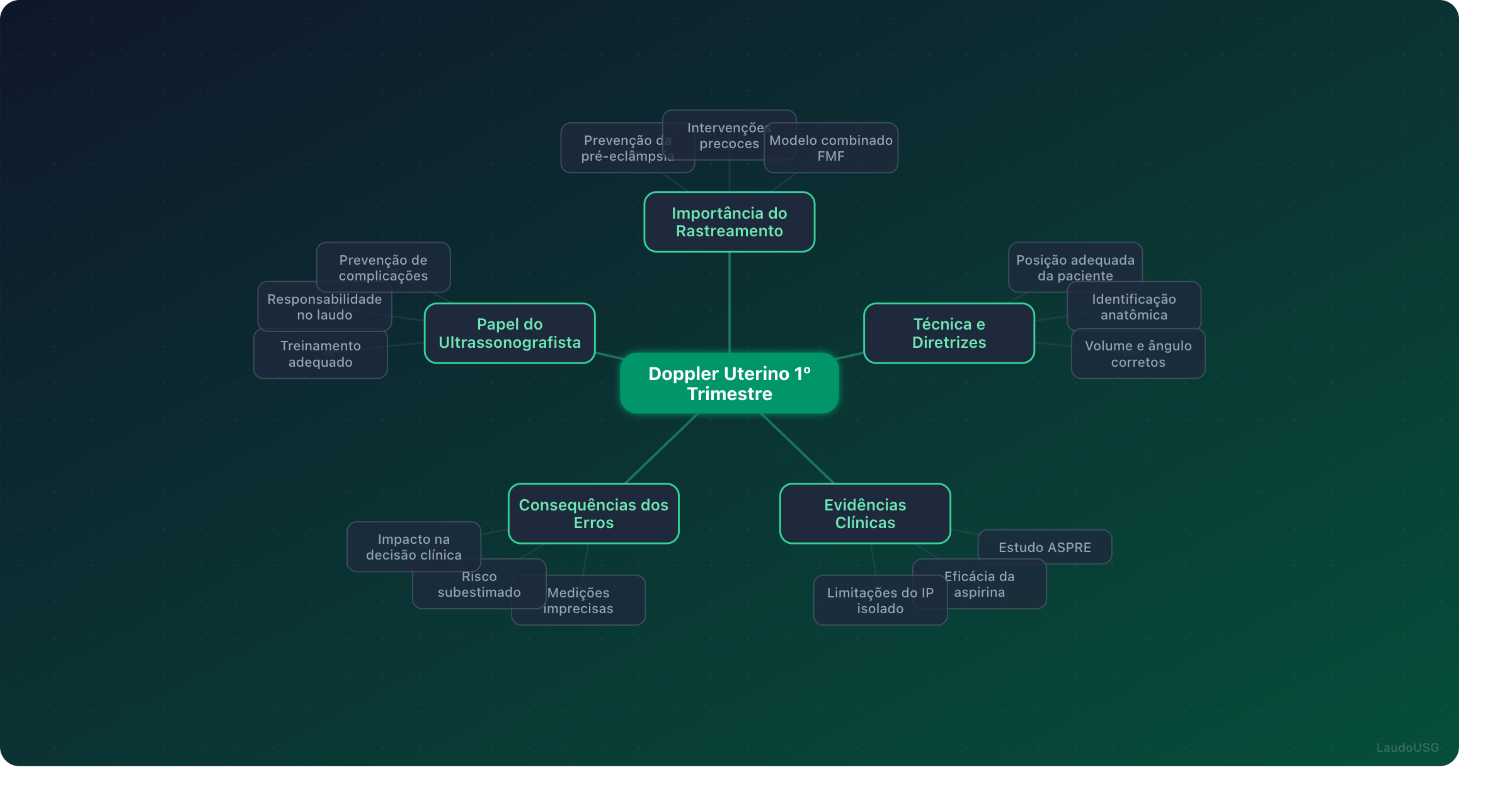Select the Prevenção de complicações node
The width and height of the screenshot is (1512, 794).
[383, 264]
